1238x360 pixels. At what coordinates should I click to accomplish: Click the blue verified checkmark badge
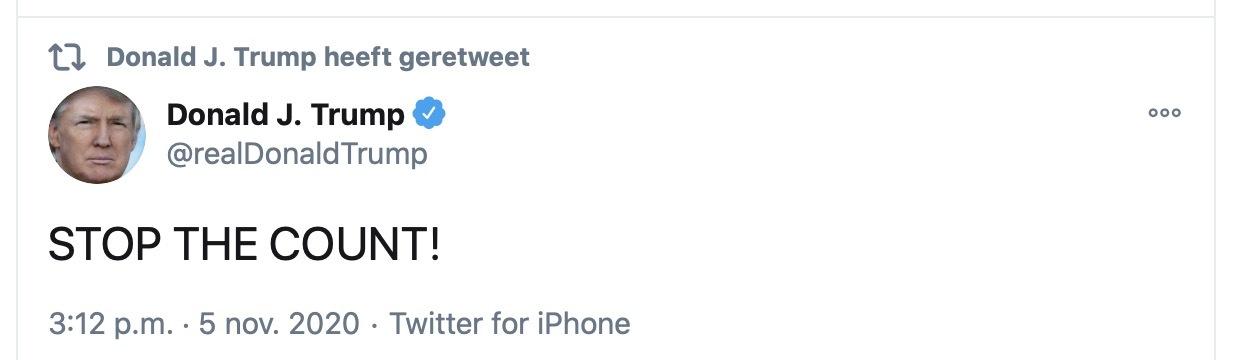click(x=430, y=115)
